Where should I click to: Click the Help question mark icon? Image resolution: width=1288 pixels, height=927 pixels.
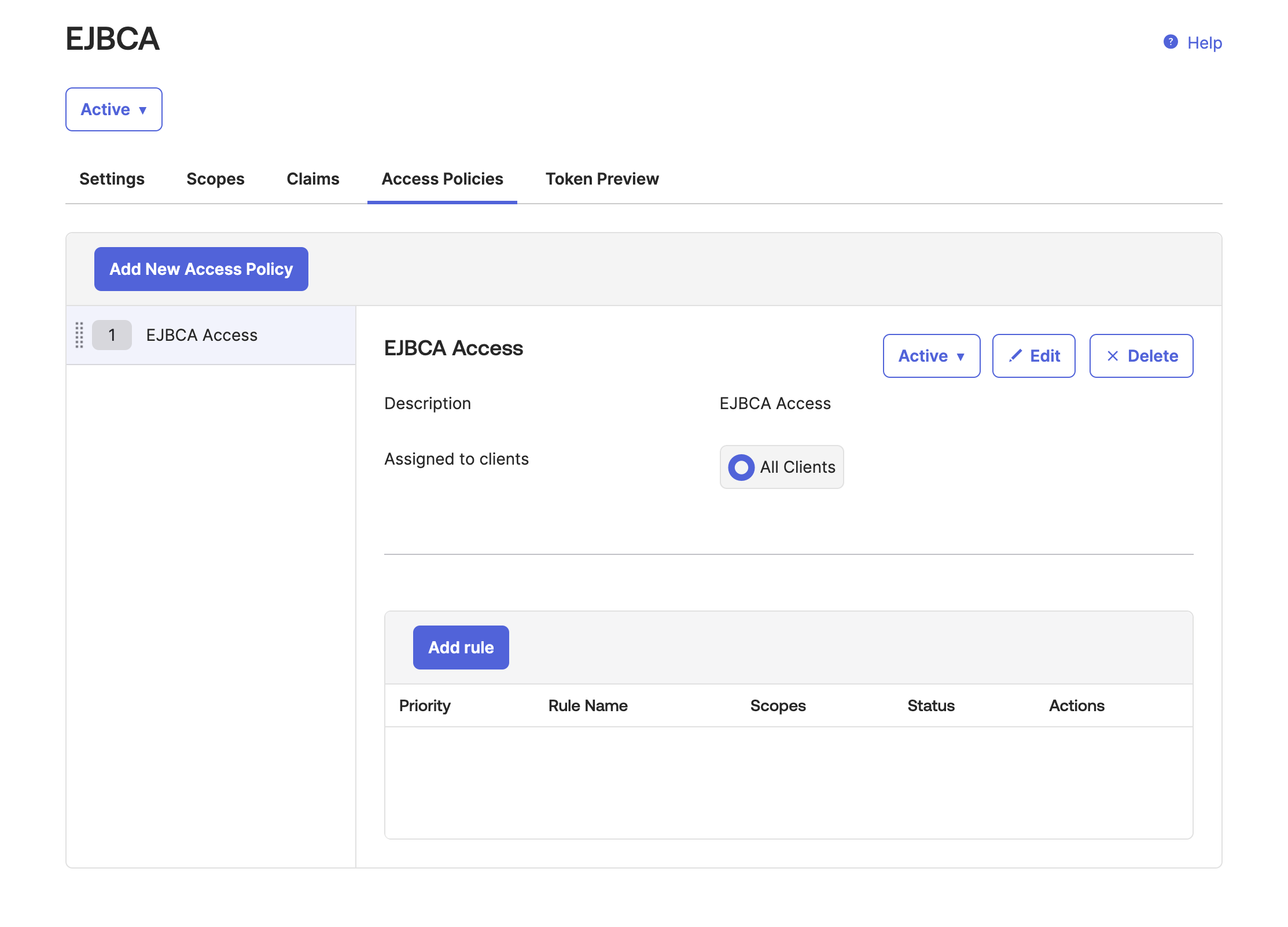click(x=1170, y=42)
